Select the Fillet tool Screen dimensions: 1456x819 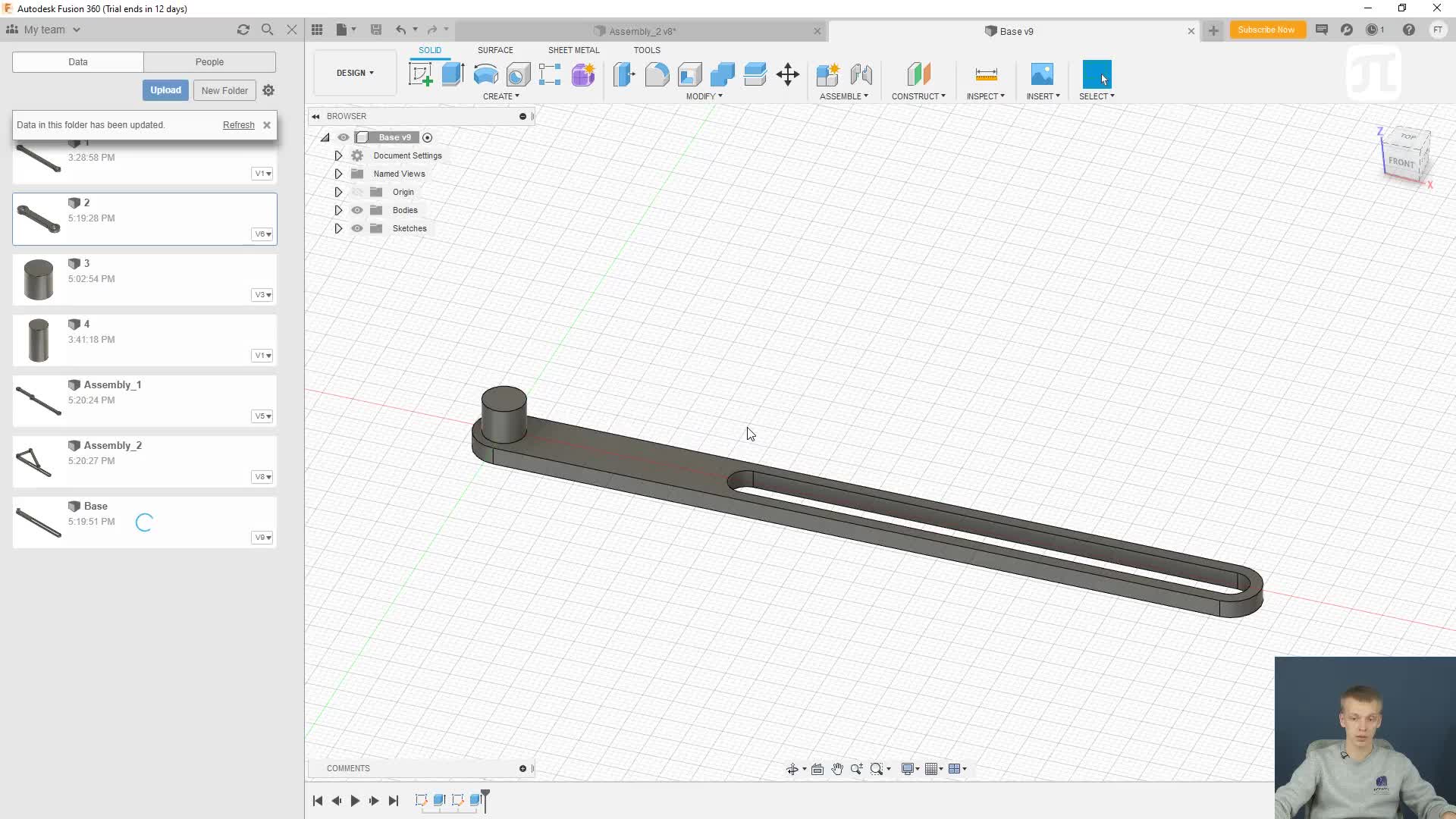[x=657, y=74]
